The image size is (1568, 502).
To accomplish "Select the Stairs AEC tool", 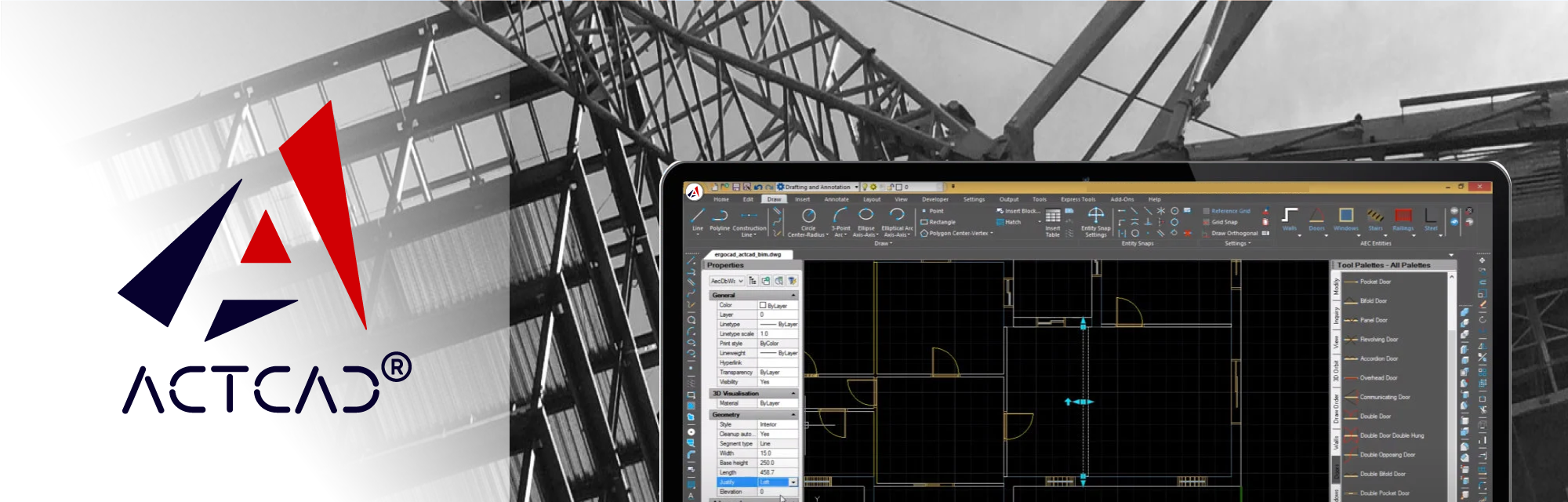I will [x=1375, y=220].
